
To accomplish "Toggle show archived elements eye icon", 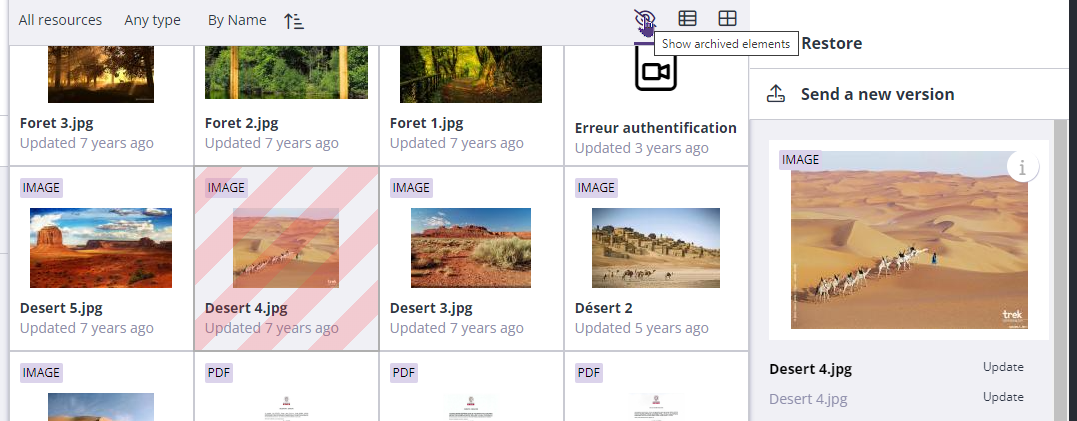I will point(645,19).
